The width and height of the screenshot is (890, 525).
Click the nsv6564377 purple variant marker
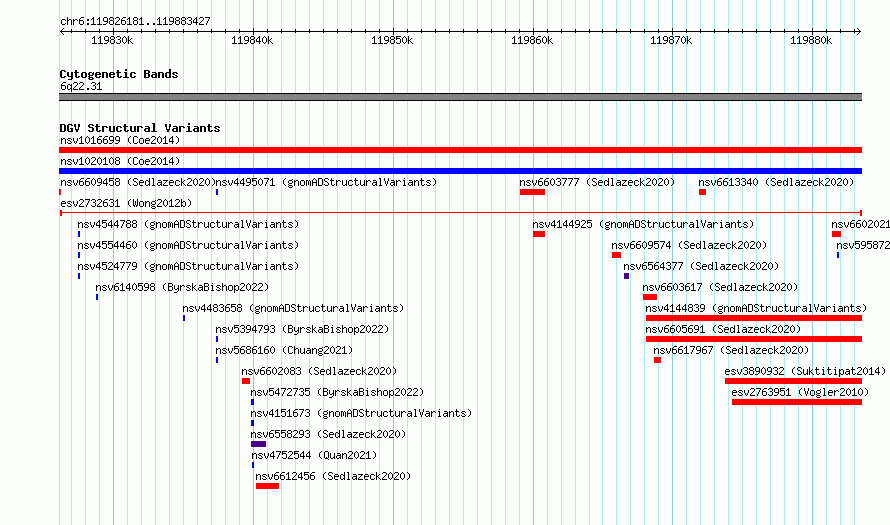(626, 276)
